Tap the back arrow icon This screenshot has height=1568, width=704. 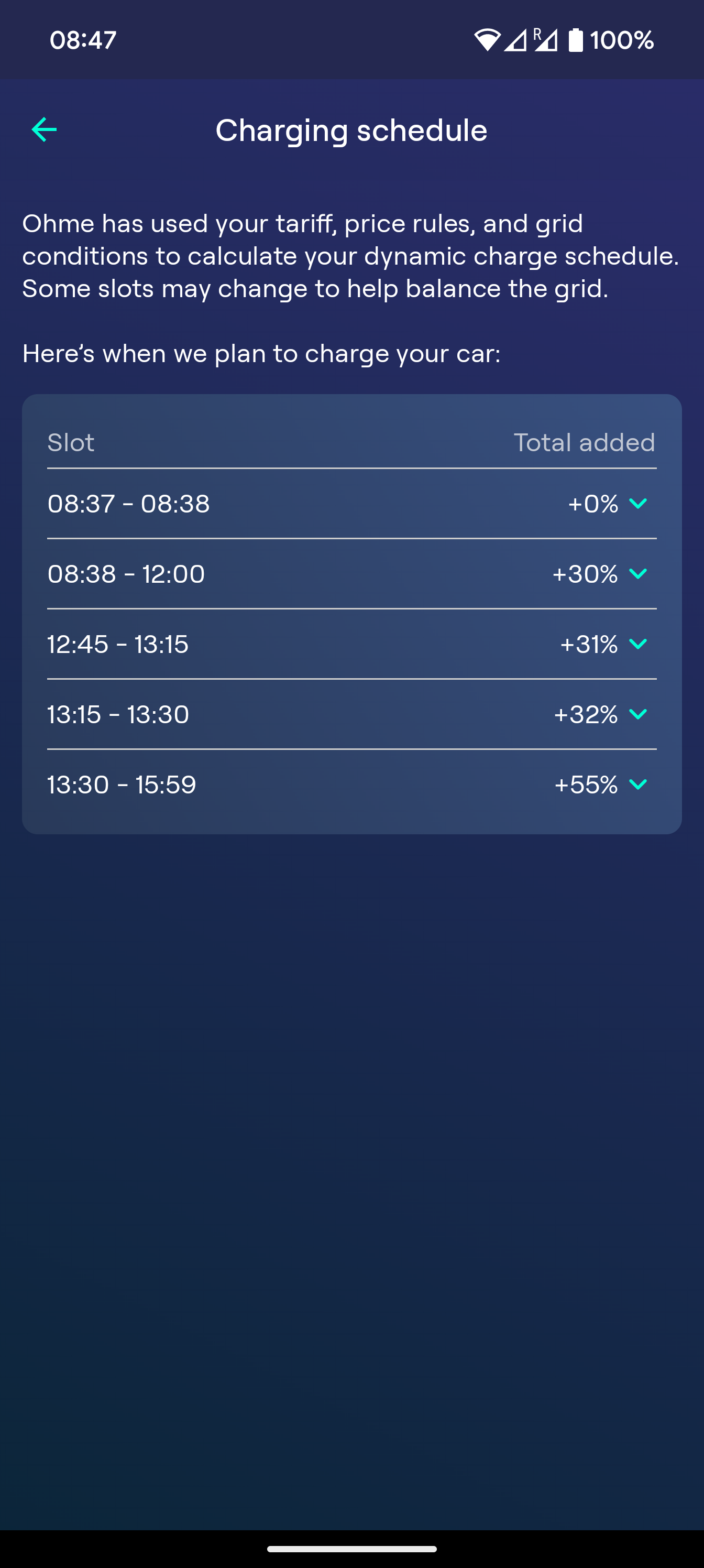[x=44, y=129]
